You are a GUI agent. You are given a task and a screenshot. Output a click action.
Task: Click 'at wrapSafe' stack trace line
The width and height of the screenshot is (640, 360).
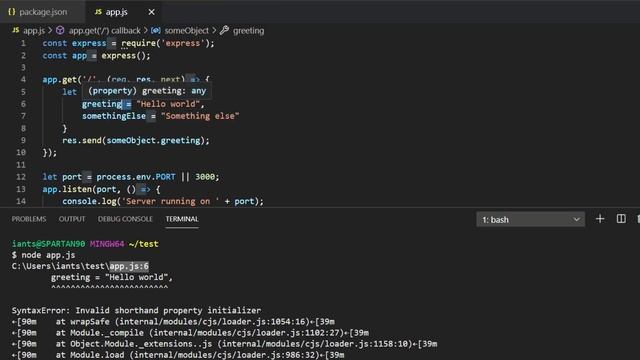click(173, 322)
